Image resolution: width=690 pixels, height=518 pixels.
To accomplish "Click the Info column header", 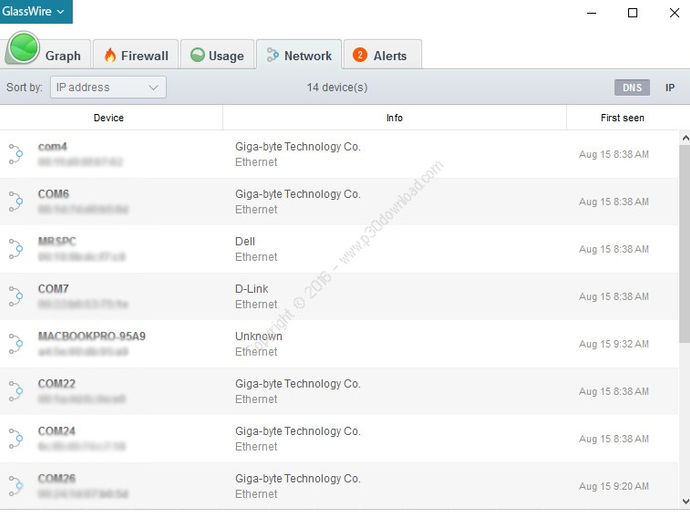I will [x=394, y=118].
